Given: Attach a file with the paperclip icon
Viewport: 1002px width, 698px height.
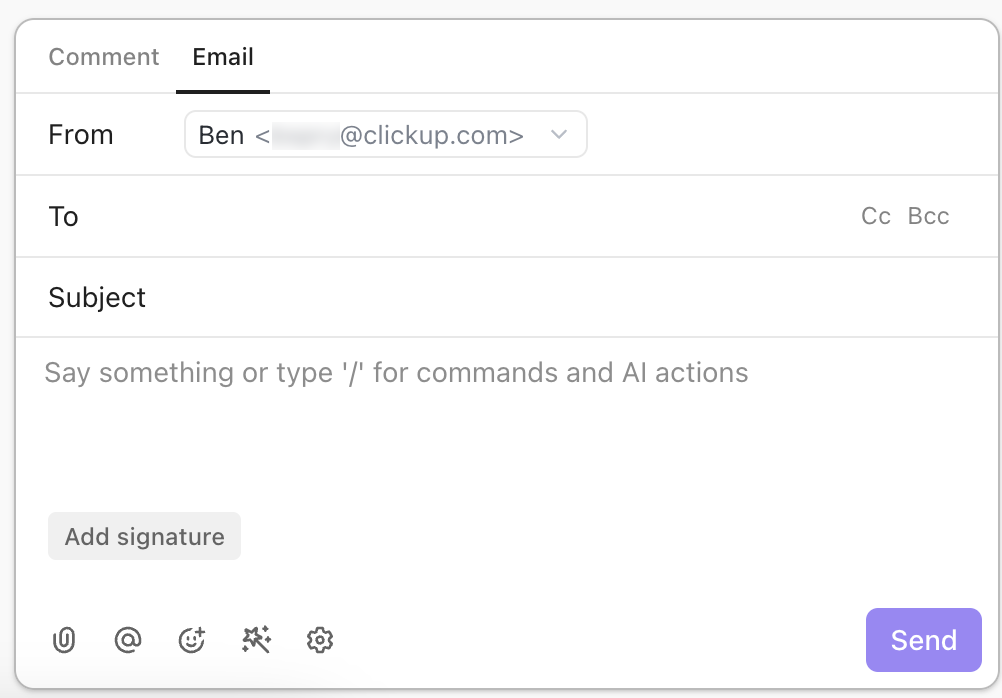Looking at the screenshot, I should click(64, 640).
